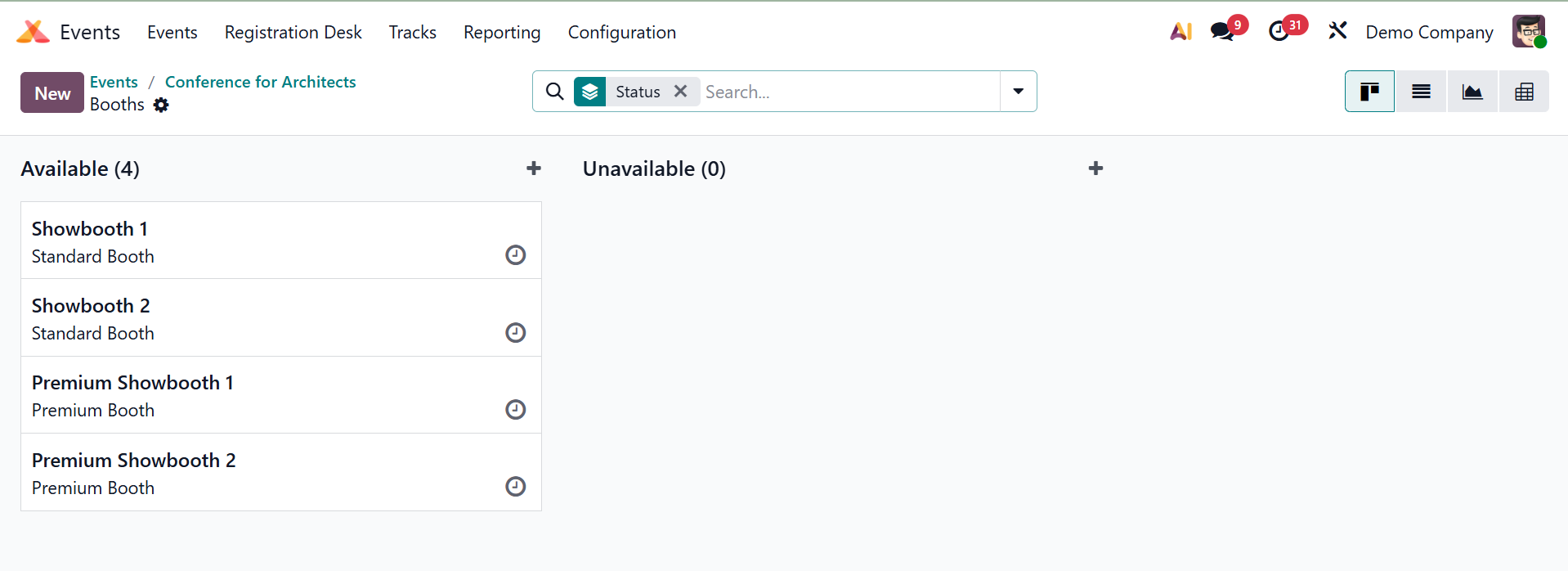Open the activities clock in navbar

(1279, 32)
